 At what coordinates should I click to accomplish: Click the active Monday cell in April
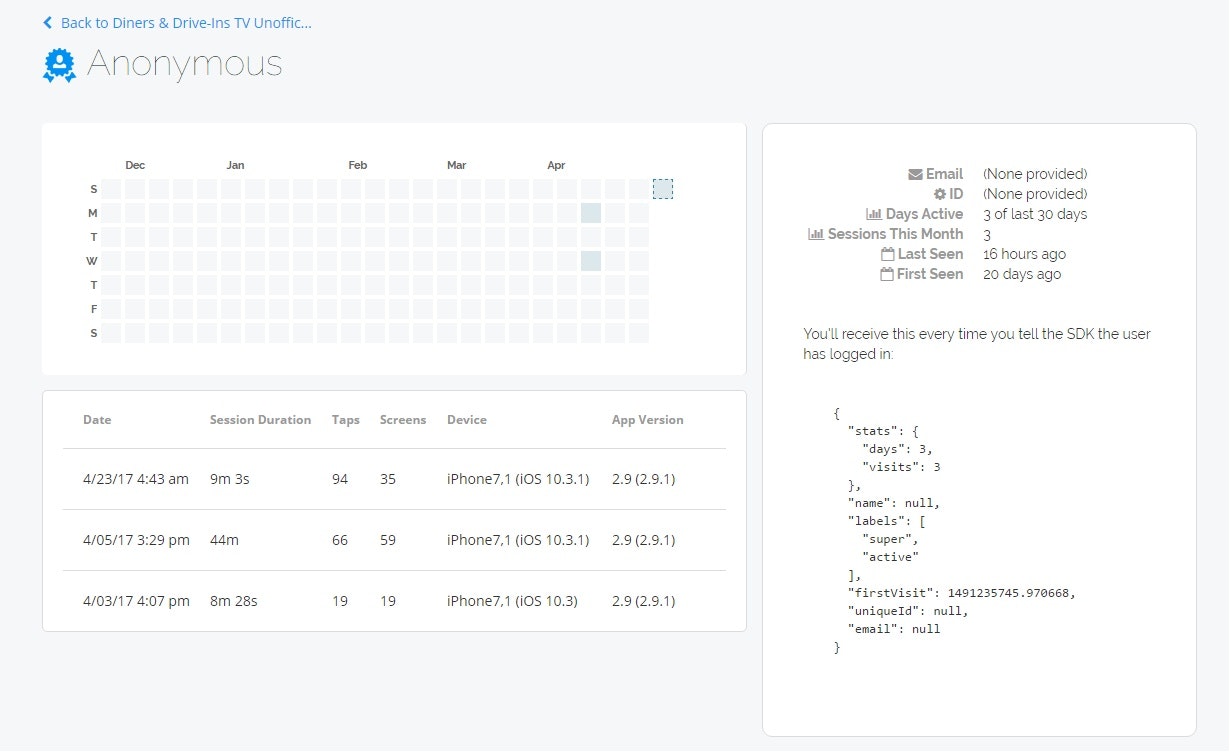coord(591,213)
